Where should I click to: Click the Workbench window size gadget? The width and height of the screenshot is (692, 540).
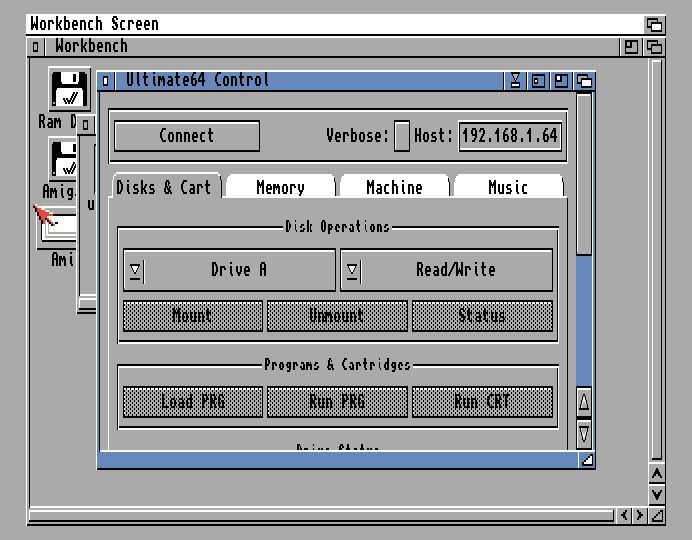pos(657,515)
